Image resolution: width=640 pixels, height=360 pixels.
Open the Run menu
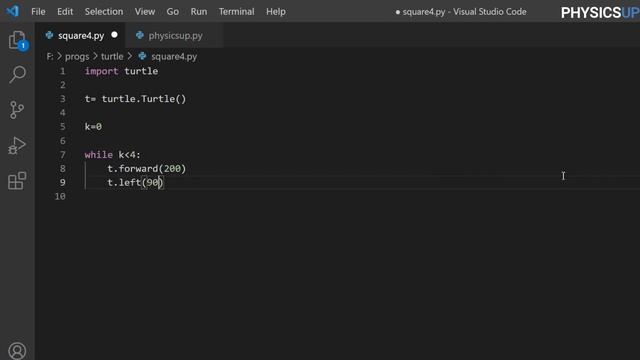coord(199,11)
